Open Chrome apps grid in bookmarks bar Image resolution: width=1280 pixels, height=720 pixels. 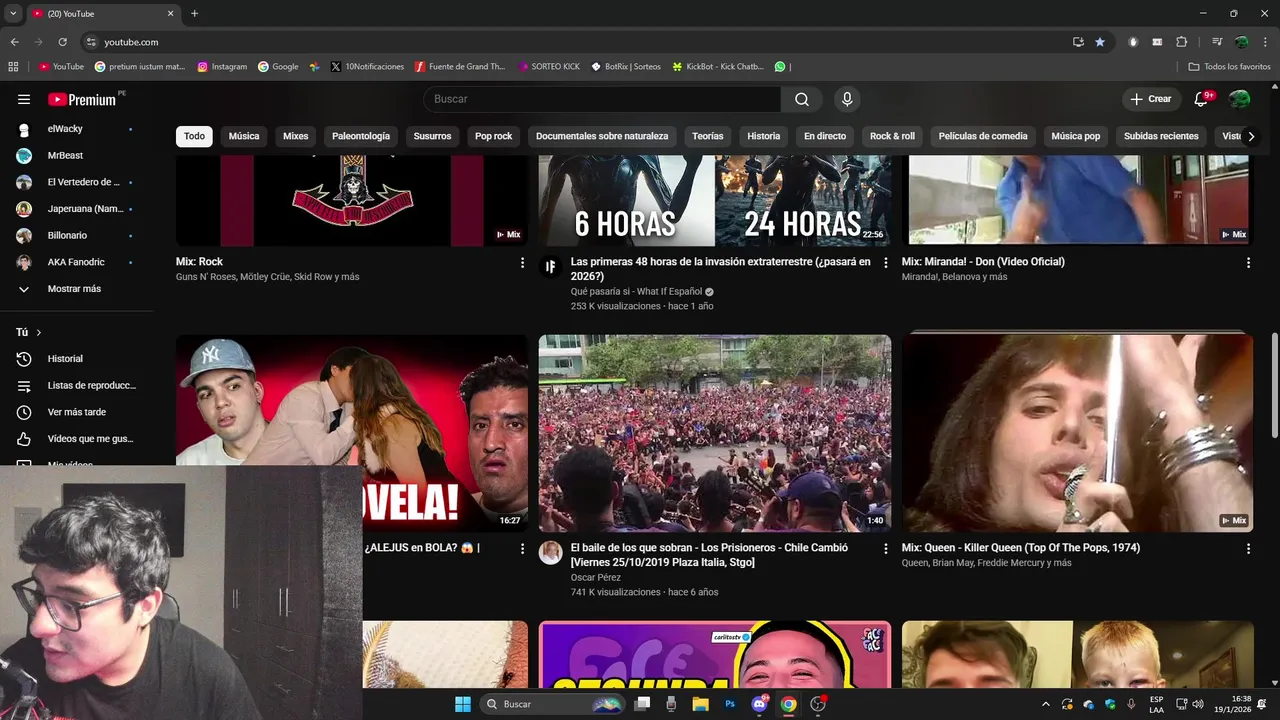coord(13,67)
